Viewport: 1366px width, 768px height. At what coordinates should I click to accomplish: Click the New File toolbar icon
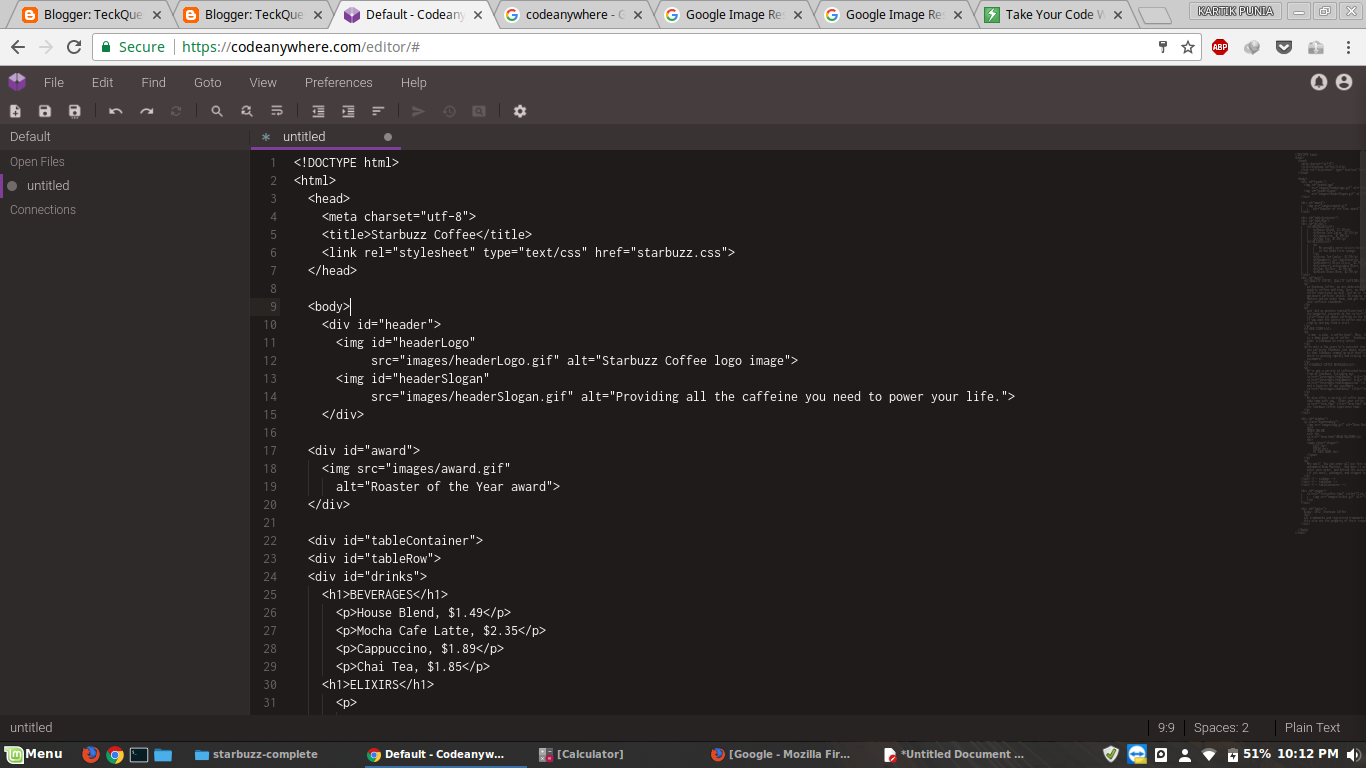pyautogui.click(x=15, y=111)
